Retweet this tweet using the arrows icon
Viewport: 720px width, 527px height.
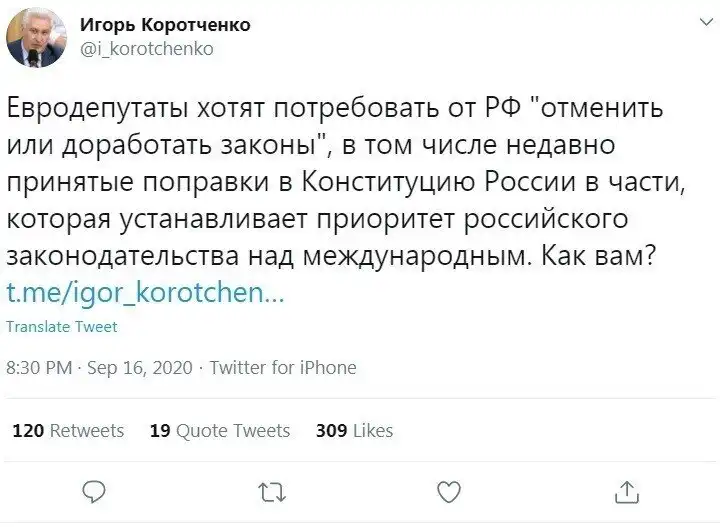coord(271,491)
